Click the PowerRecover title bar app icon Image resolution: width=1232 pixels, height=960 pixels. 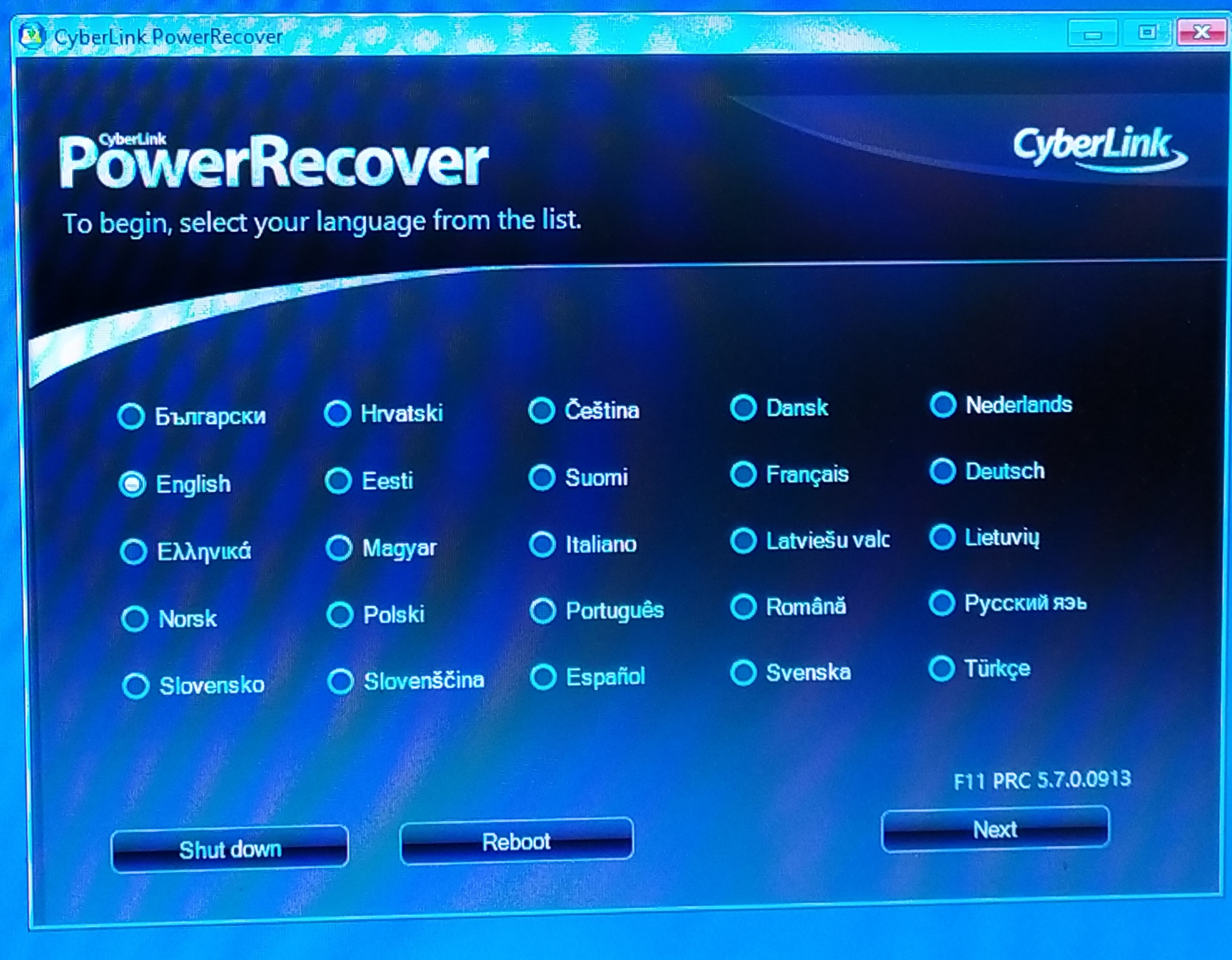(32, 36)
